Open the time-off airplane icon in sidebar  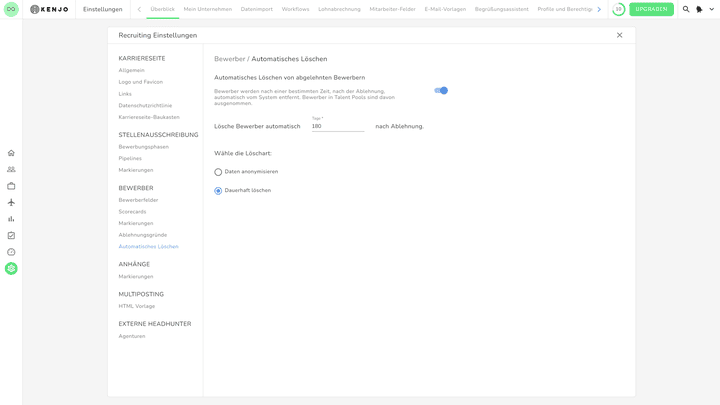(11, 202)
